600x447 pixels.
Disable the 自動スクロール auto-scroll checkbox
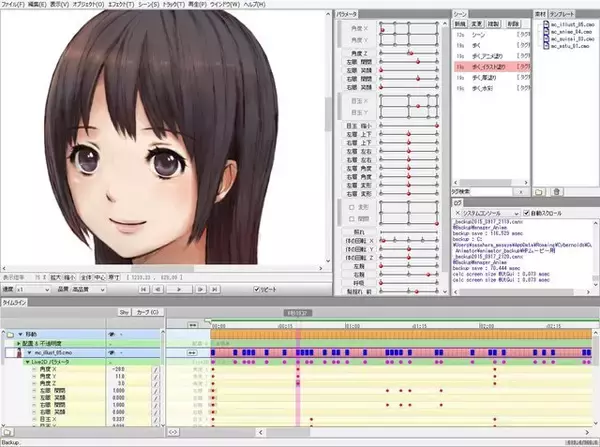[x=527, y=213]
